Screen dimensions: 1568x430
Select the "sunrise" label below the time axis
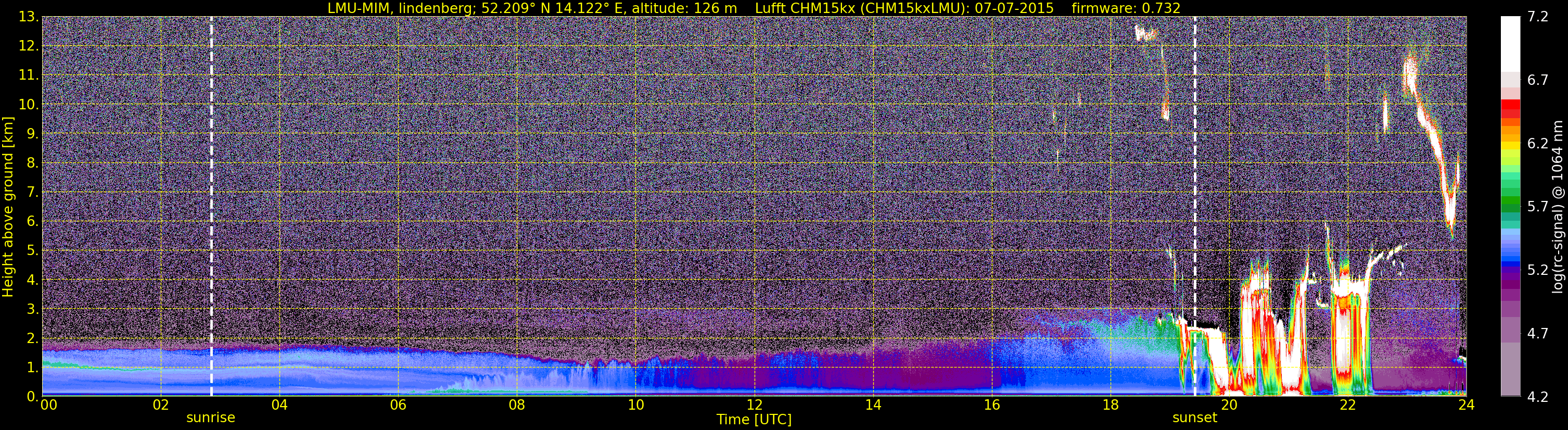click(211, 418)
